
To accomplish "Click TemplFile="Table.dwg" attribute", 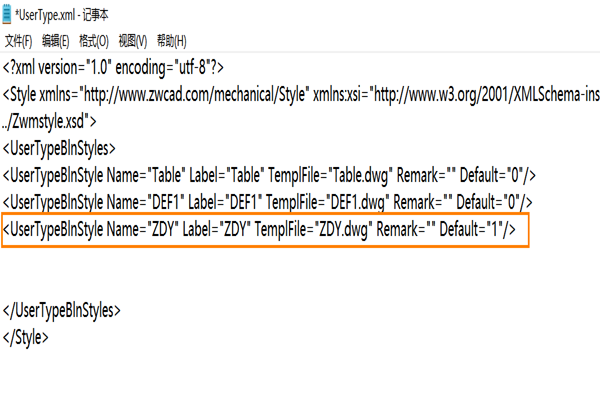I will click(330, 176).
